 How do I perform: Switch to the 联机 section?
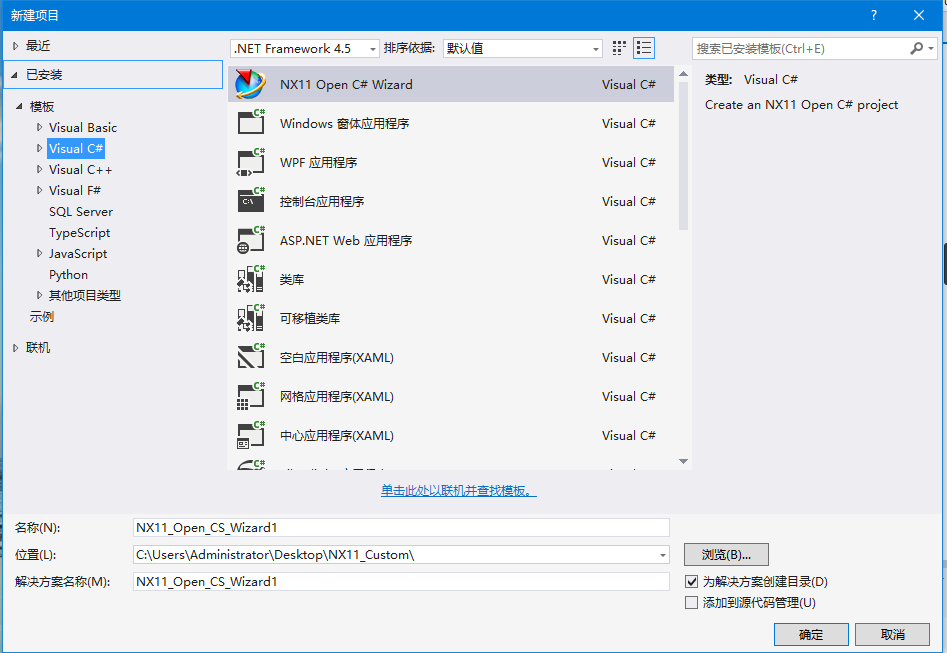coord(35,347)
